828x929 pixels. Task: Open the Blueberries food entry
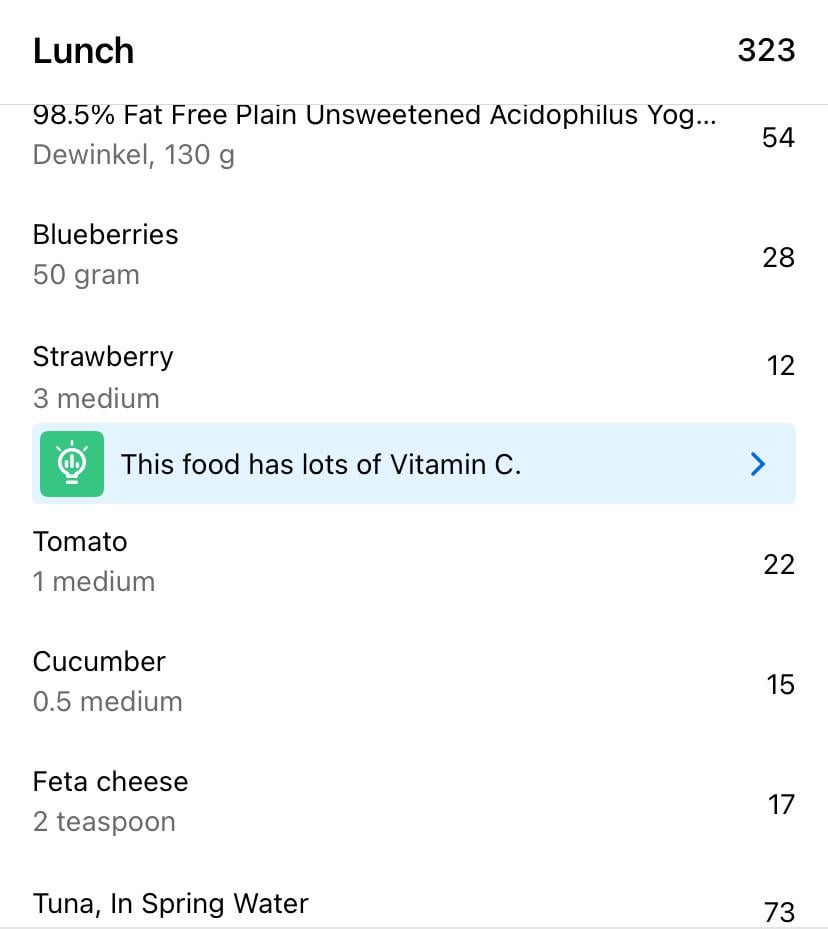414,255
